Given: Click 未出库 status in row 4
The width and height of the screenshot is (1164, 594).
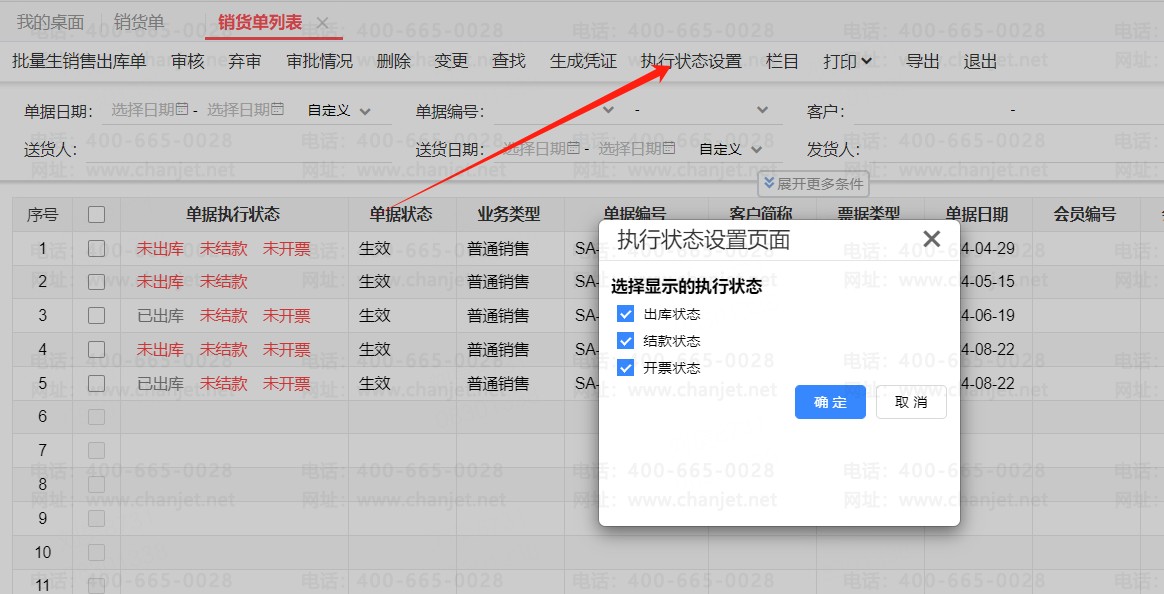Looking at the screenshot, I should point(160,349).
